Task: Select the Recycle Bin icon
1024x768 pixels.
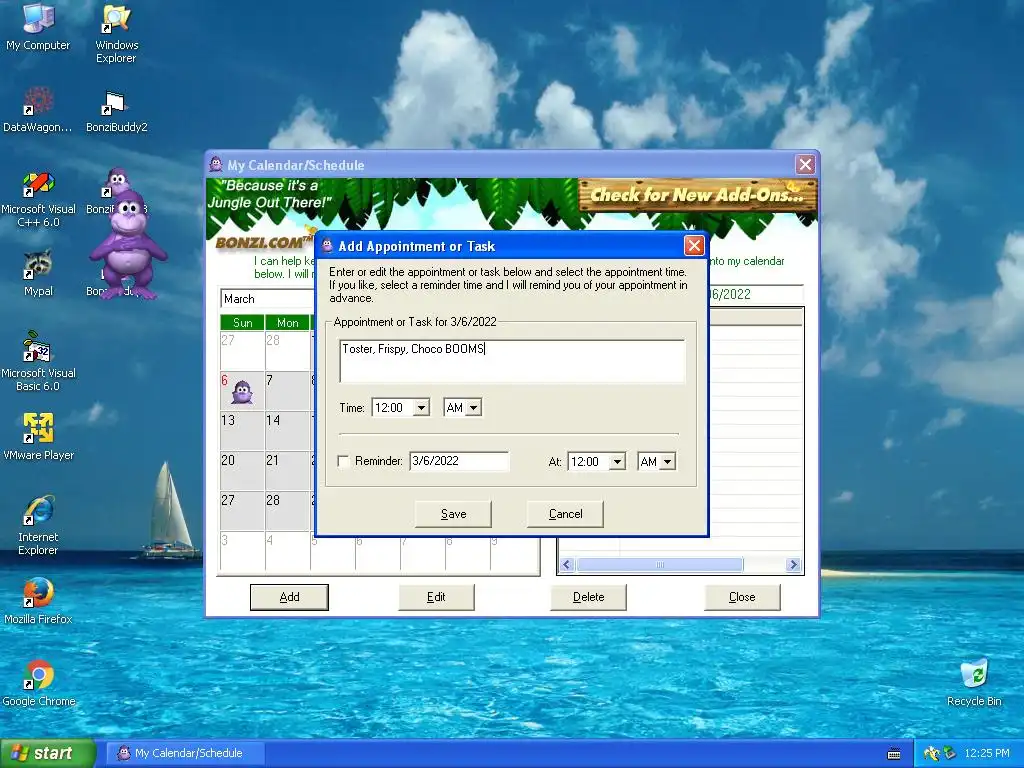Action: pos(974,683)
